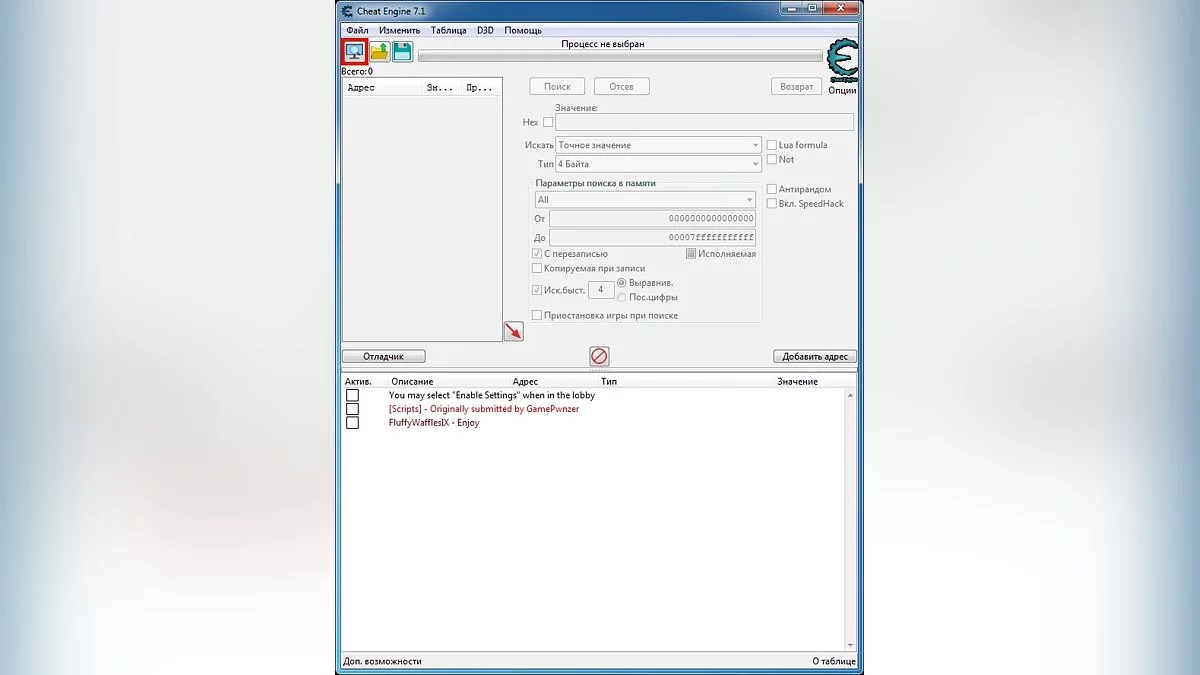Image resolution: width=1200 pixels, height=675 pixels.
Task: Click the Актив. column header
Action: [x=358, y=382]
